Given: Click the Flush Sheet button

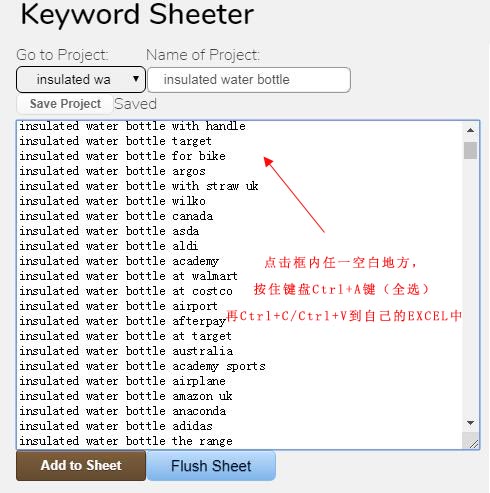Looking at the screenshot, I should (211, 466).
